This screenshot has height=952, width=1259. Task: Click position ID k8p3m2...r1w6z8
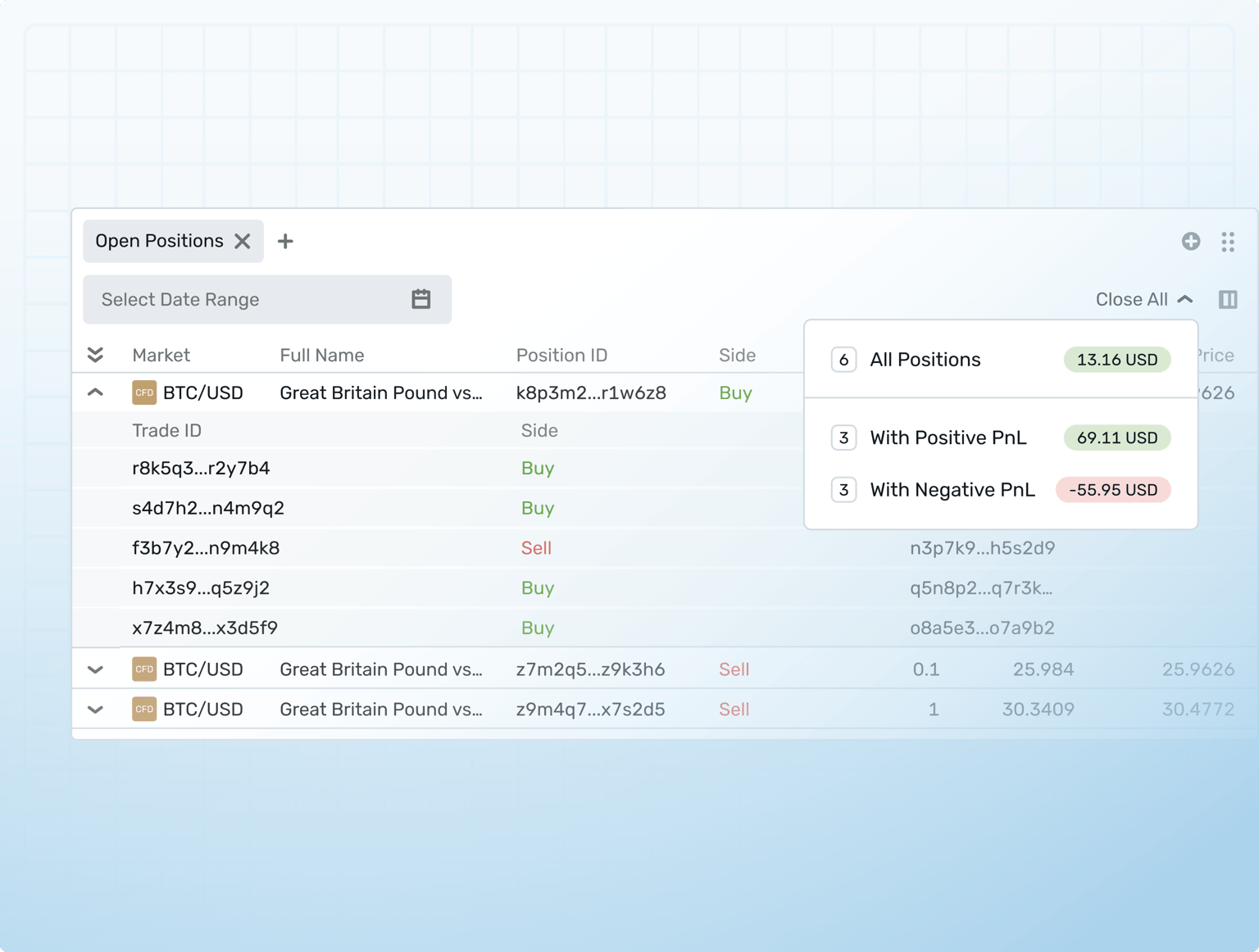click(x=591, y=392)
